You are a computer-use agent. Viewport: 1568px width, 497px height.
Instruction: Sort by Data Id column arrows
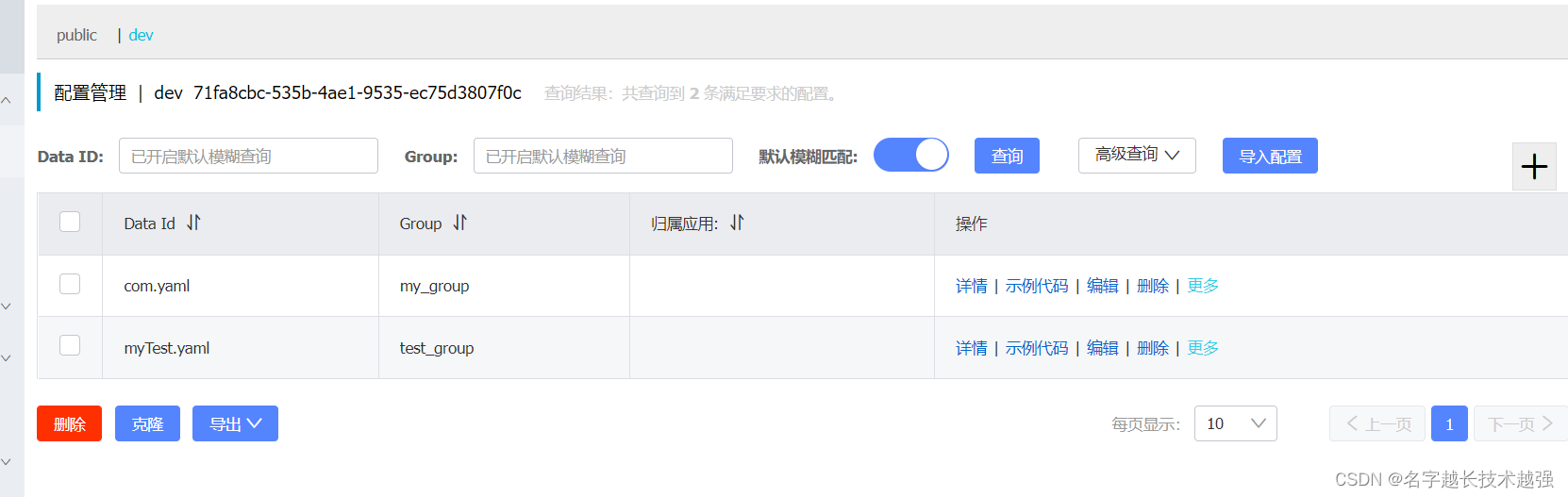(x=193, y=223)
